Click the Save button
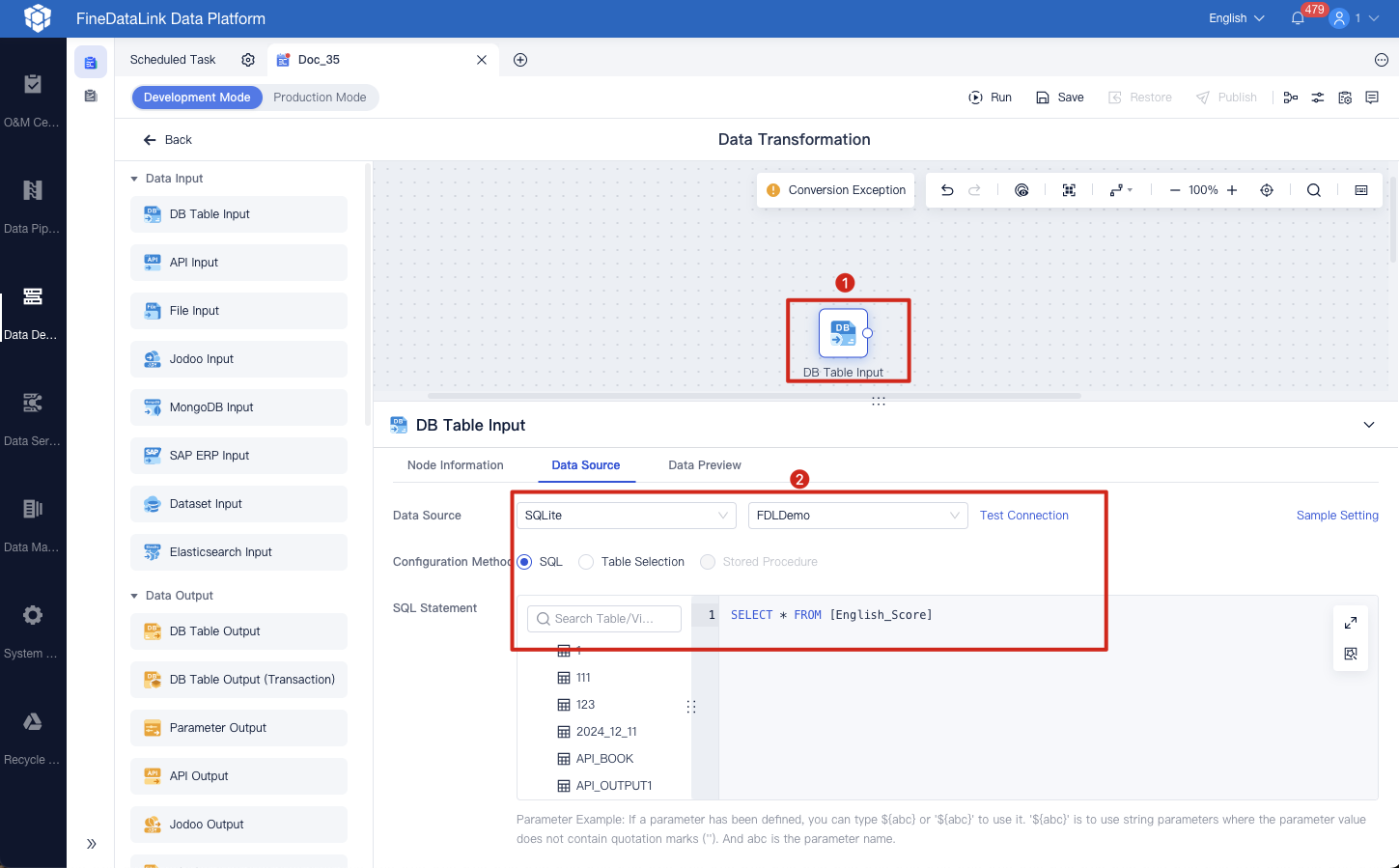Screen dimensions: 1399x868 [x=1060, y=98]
